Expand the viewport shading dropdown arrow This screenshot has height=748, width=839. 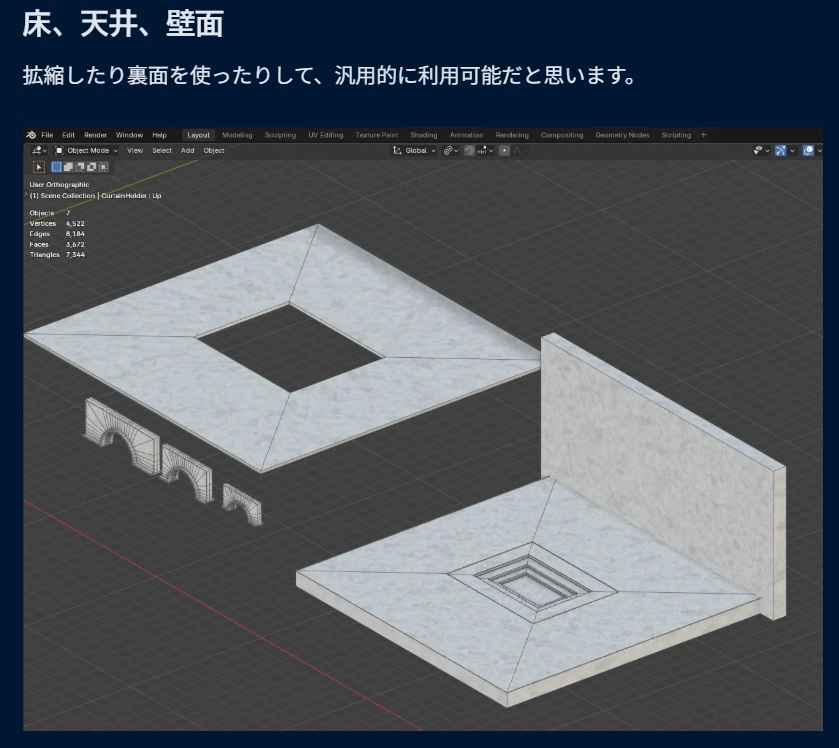click(821, 151)
